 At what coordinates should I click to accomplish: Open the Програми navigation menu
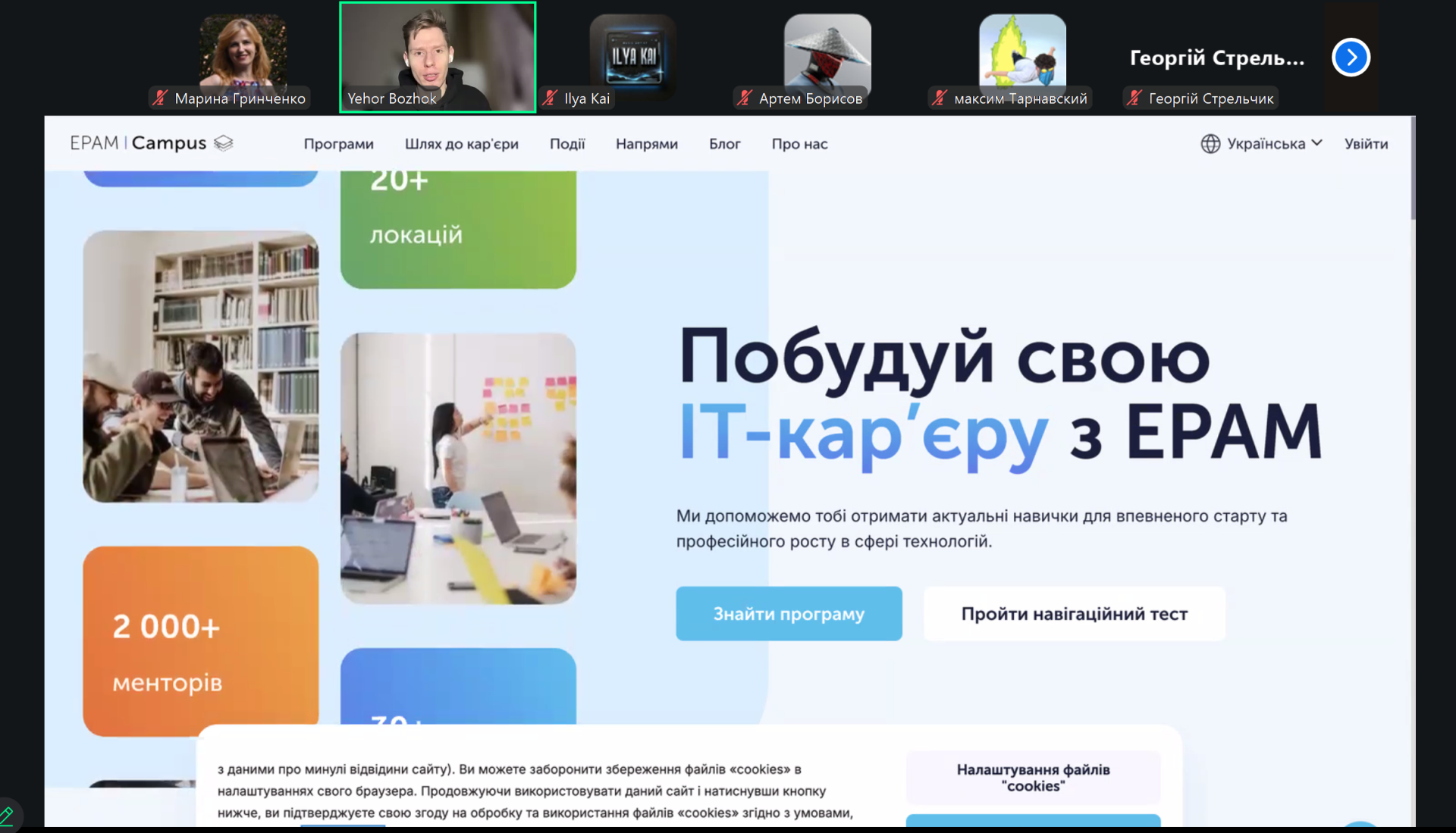coord(338,144)
